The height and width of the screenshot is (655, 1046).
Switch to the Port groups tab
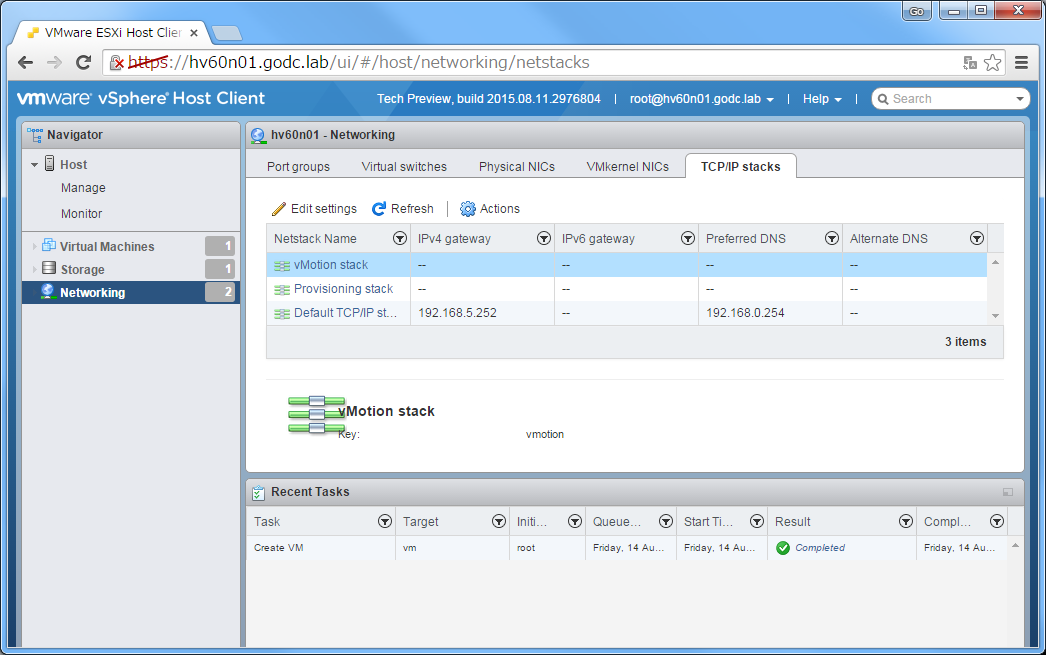pyautogui.click(x=298, y=167)
